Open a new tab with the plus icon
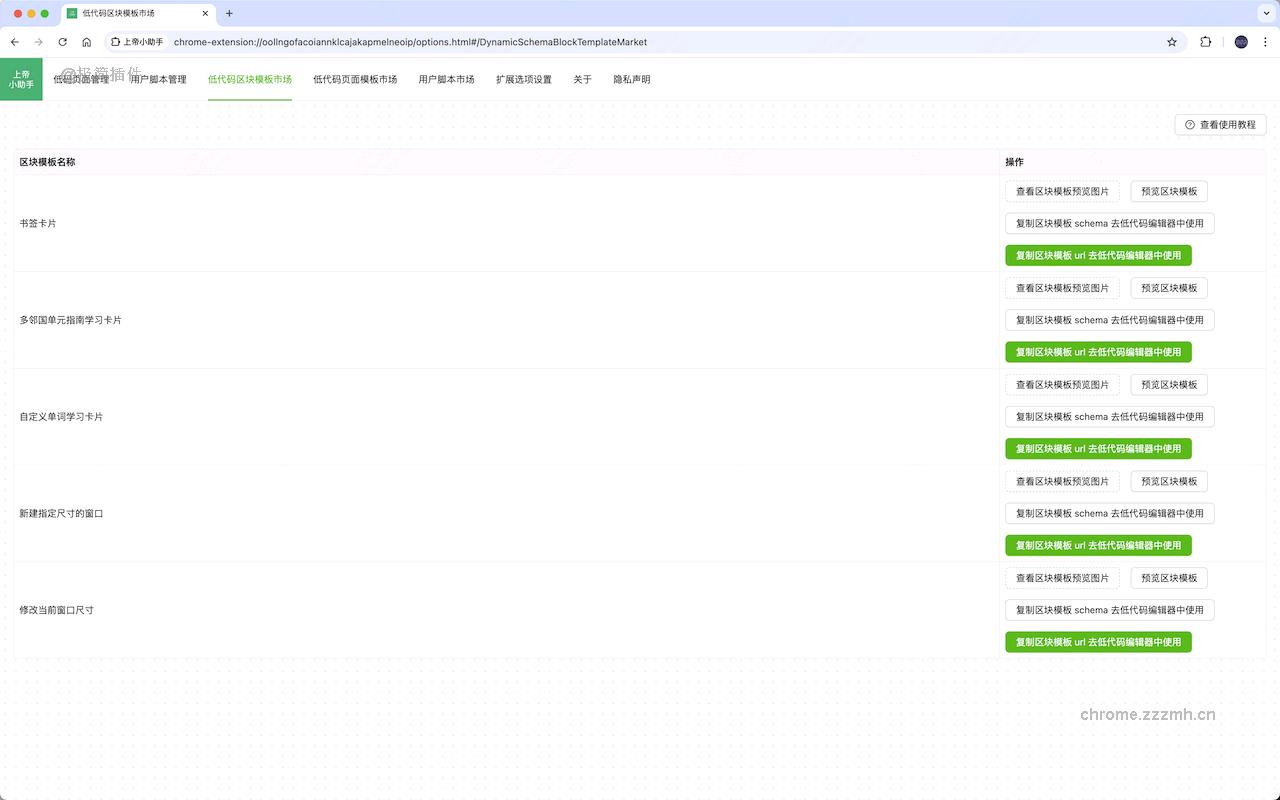The width and height of the screenshot is (1280, 800). pyautogui.click(x=229, y=13)
